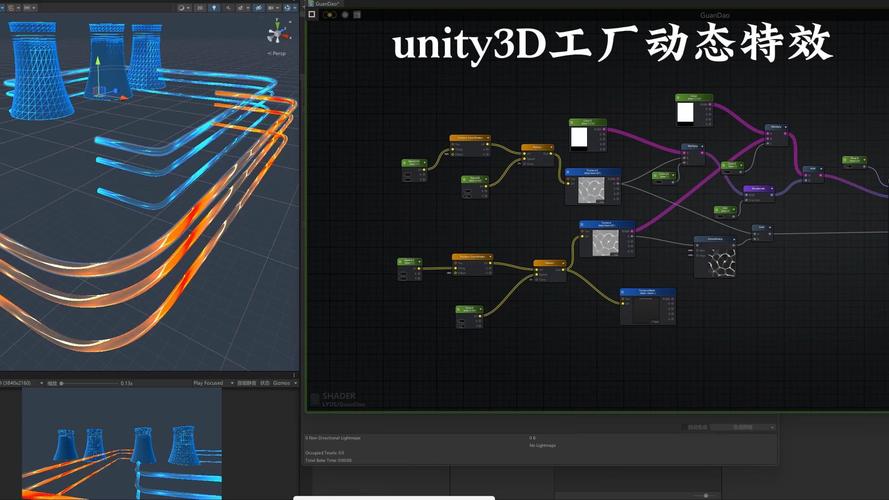Click the green Y-axis move handle arrow
Viewport: 889px width, 500px height.
click(x=98, y=61)
